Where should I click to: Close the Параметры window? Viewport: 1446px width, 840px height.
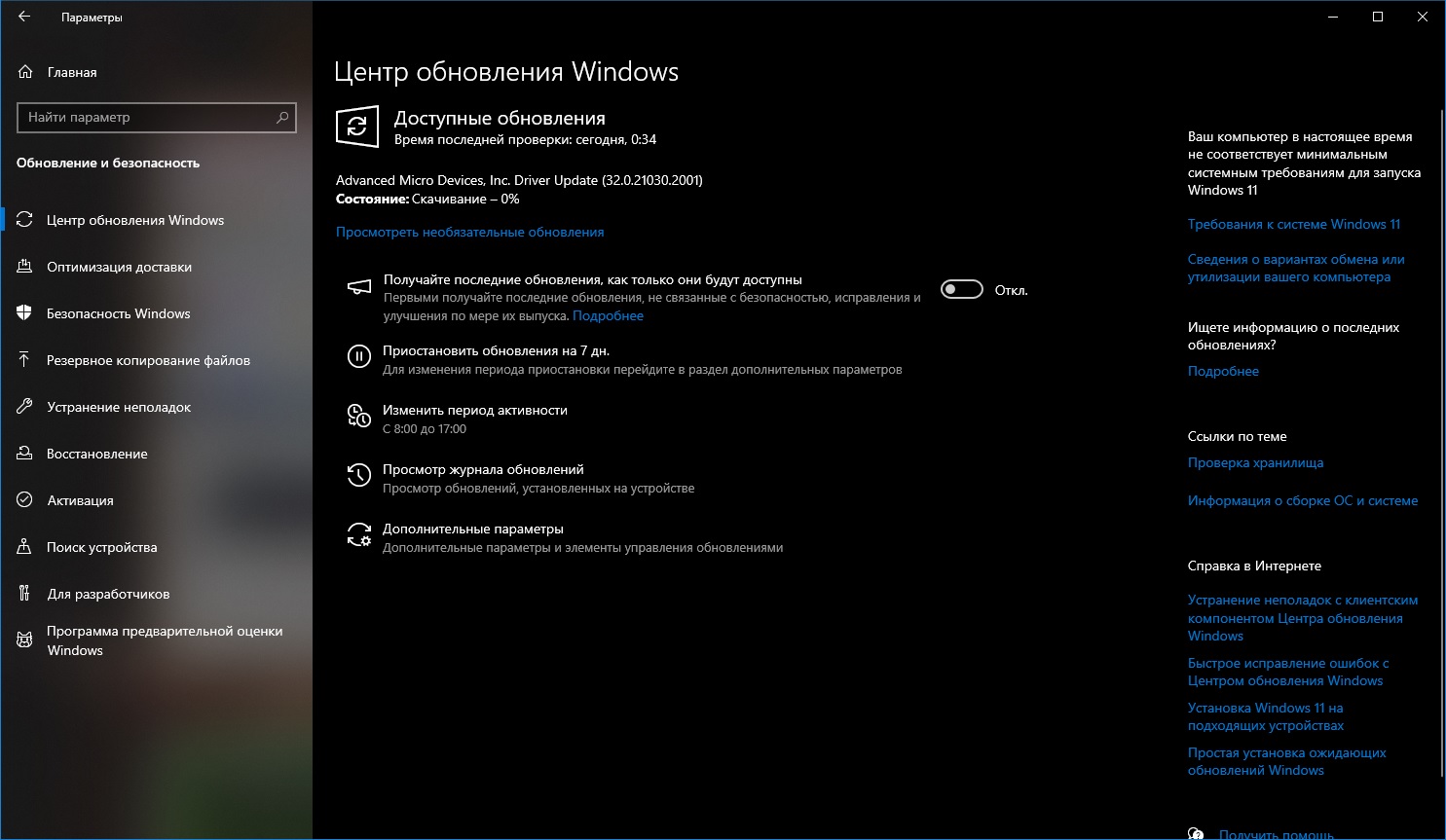click(1423, 17)
